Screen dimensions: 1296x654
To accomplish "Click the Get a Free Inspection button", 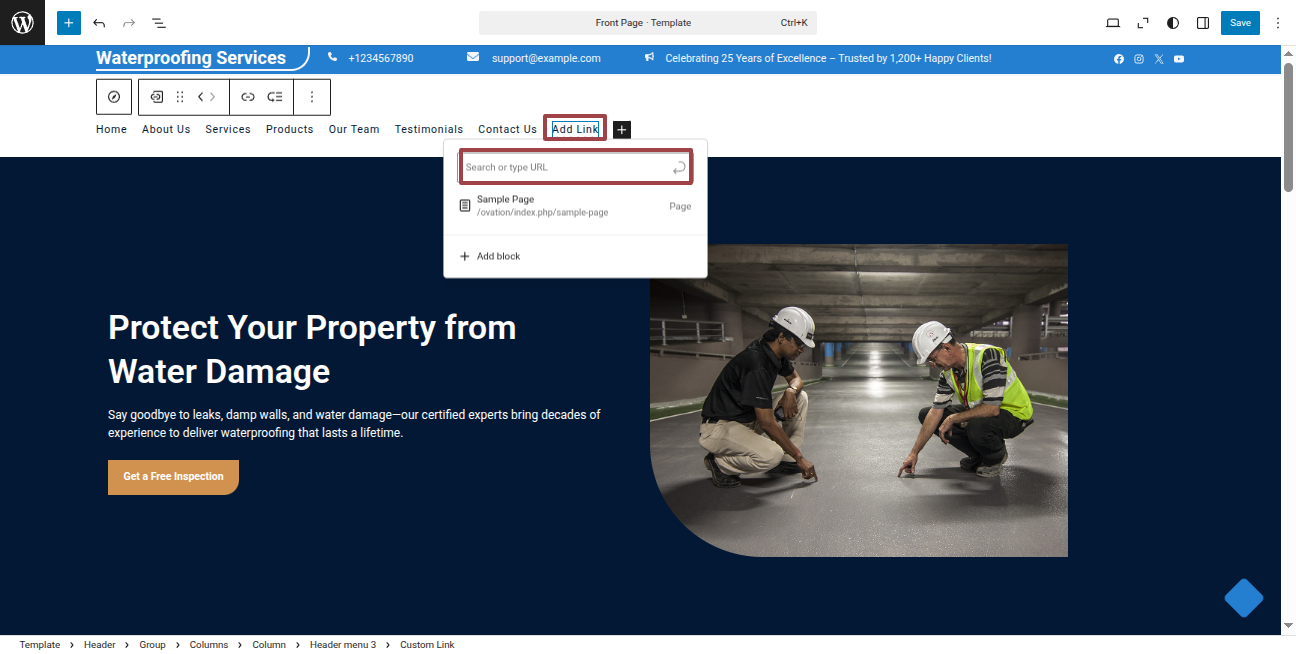I will click(x=173, y=477).
